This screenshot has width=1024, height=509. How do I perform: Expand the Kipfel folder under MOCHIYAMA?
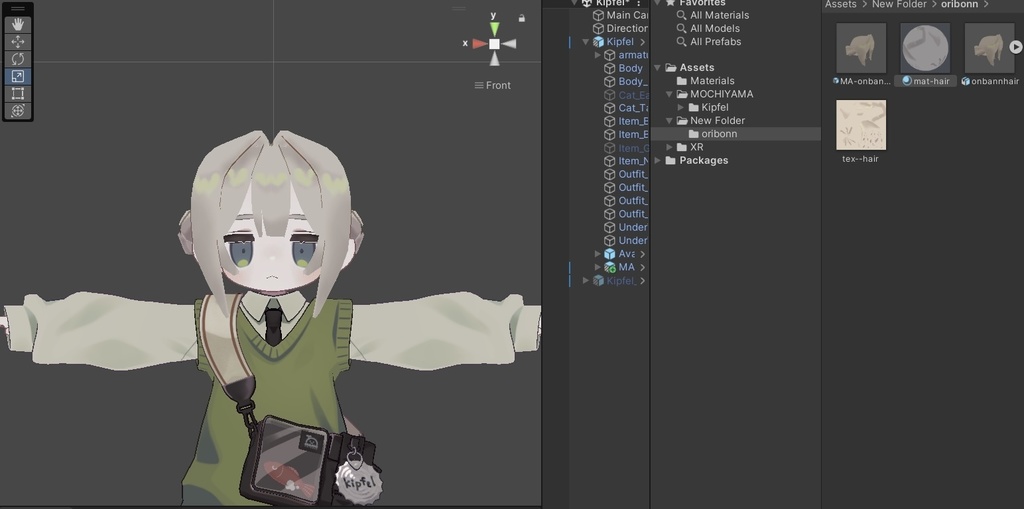[x=681, y=107]
